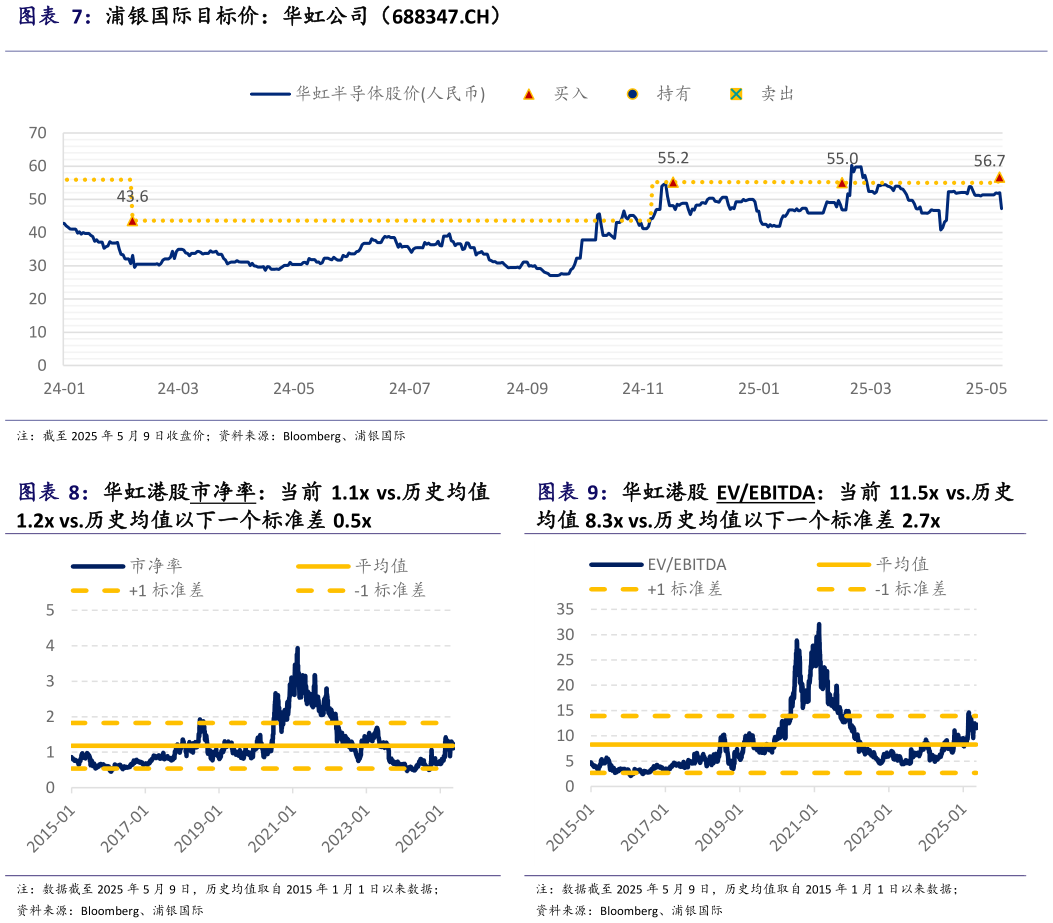Click 平均值 legend in the EV/EBITDA chart
Viewport: 1053px width, 923px height.
902,565
